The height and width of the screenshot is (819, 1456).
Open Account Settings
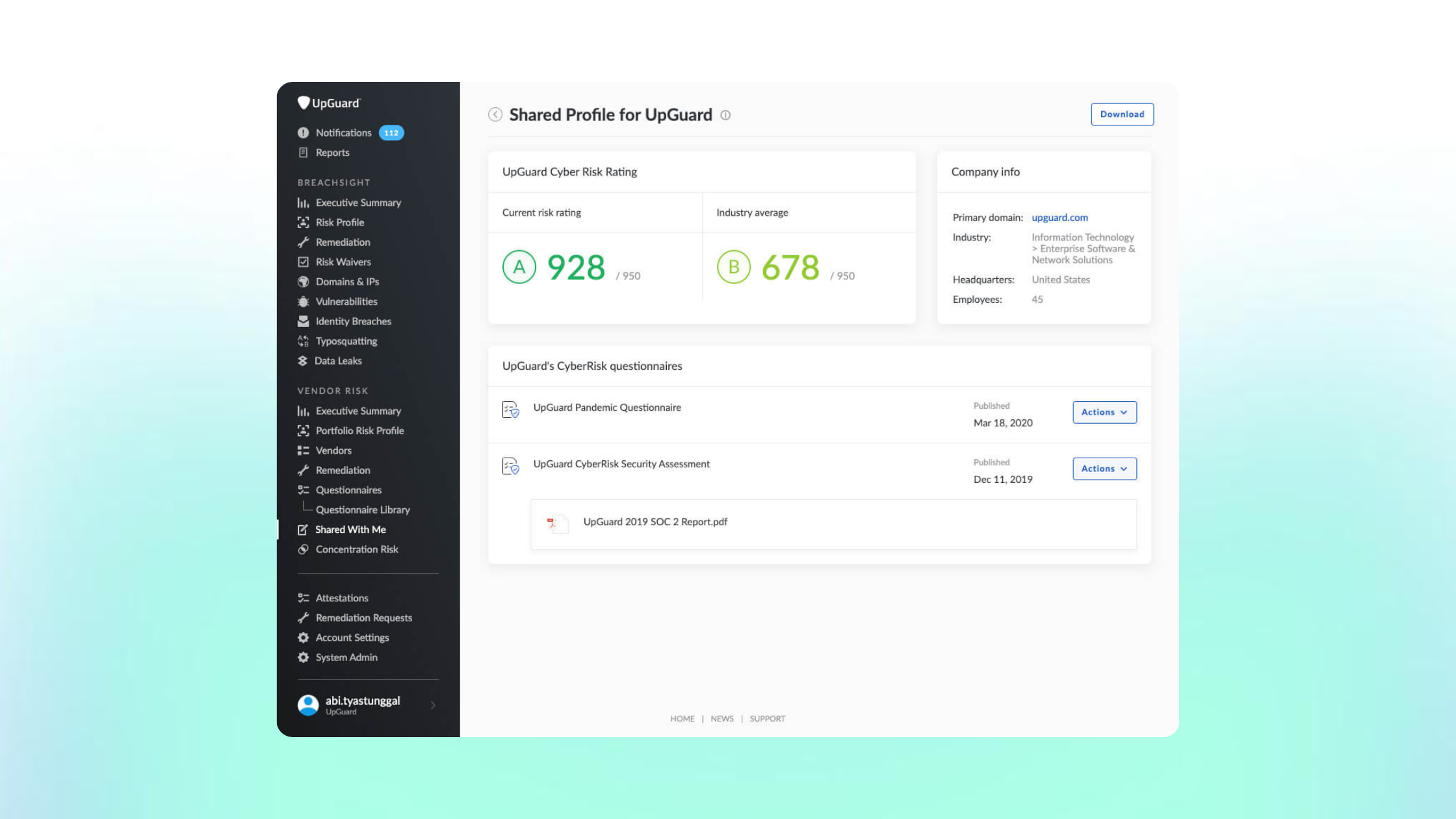pos(352,638)
